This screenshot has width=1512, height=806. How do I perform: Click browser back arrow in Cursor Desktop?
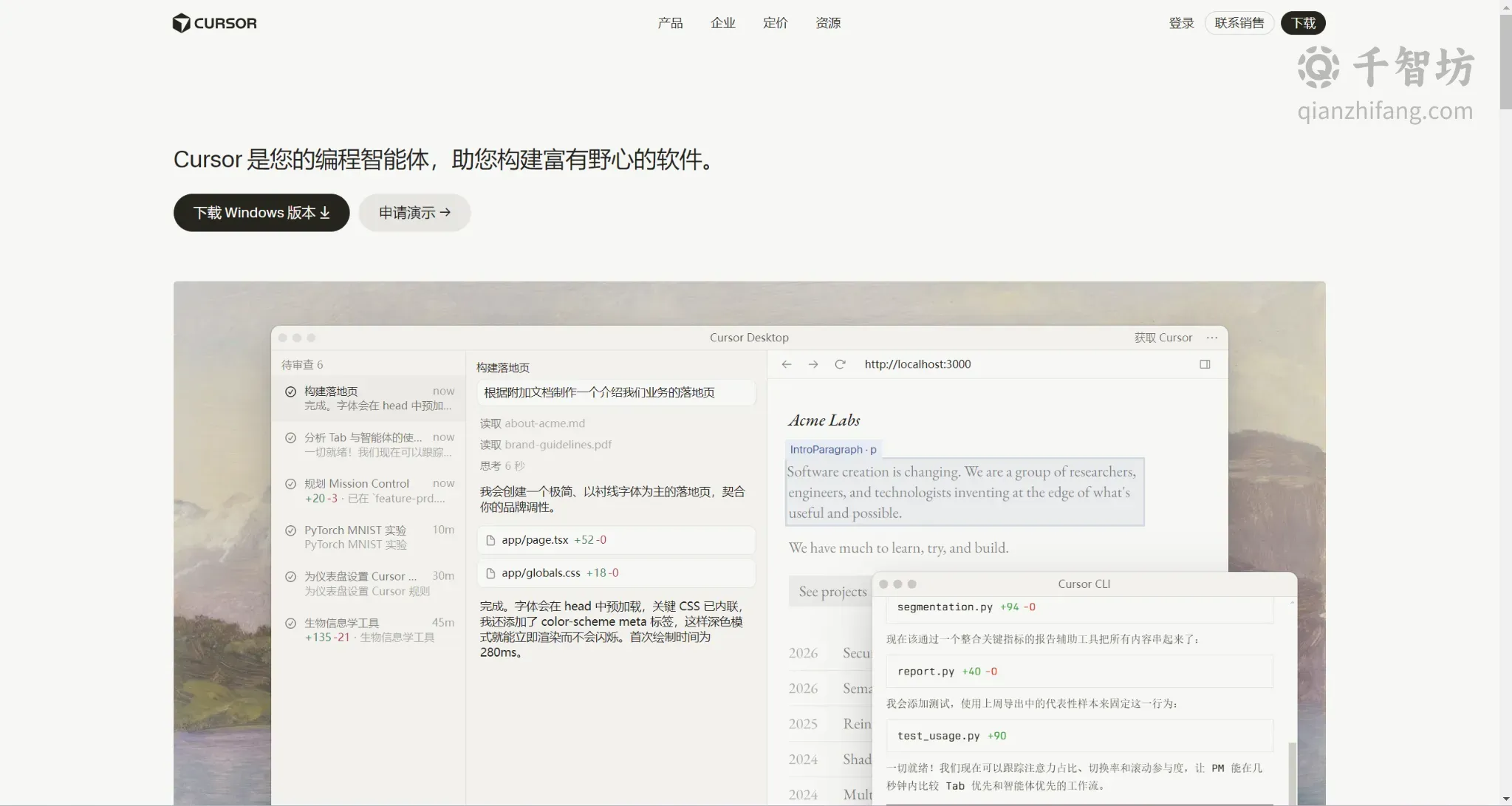[787, 364]
